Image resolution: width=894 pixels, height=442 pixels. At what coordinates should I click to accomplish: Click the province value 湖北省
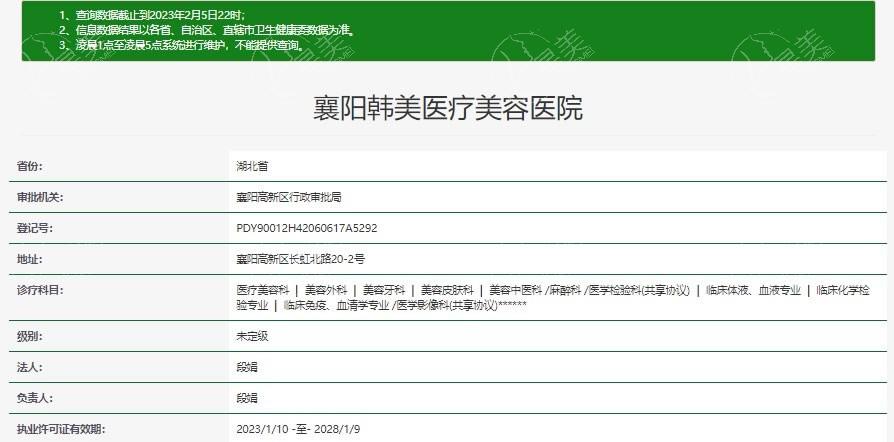click(x=252, y=167)
